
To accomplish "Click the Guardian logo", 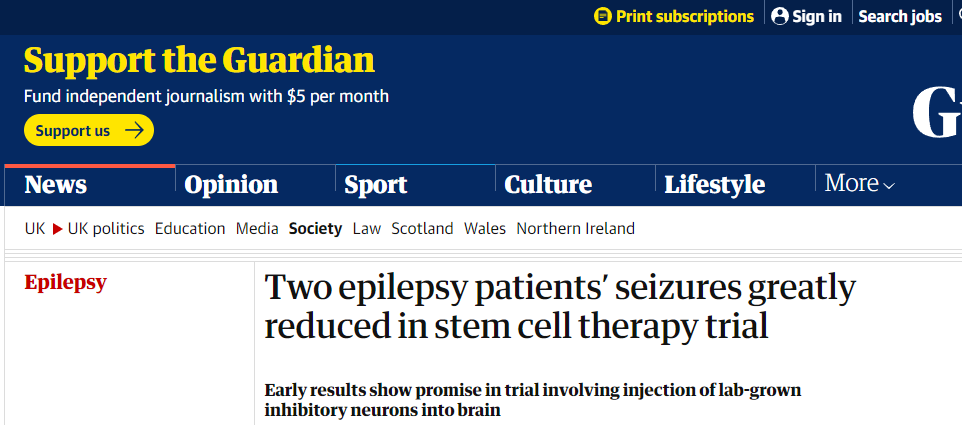I will 937,113.
